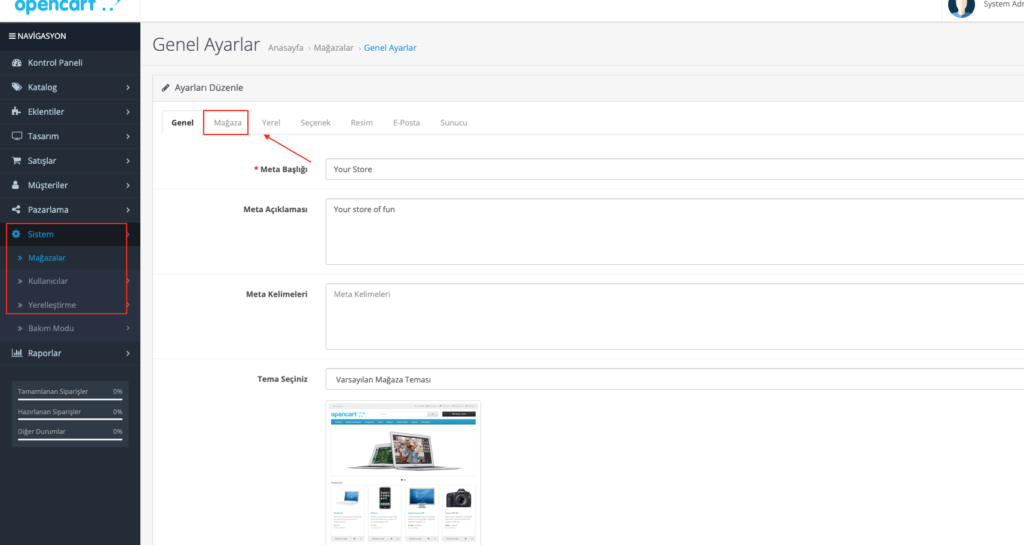Click the Eklentiler puzzle icon

[x=16, y=112]
